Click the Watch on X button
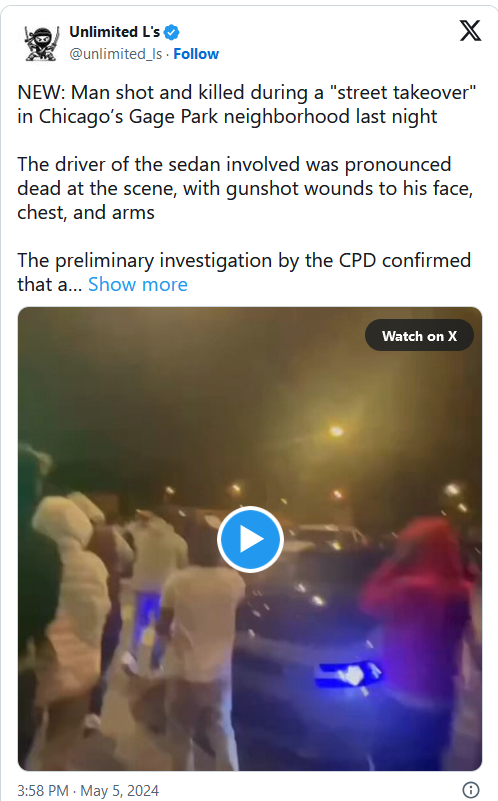 [419, 336]
